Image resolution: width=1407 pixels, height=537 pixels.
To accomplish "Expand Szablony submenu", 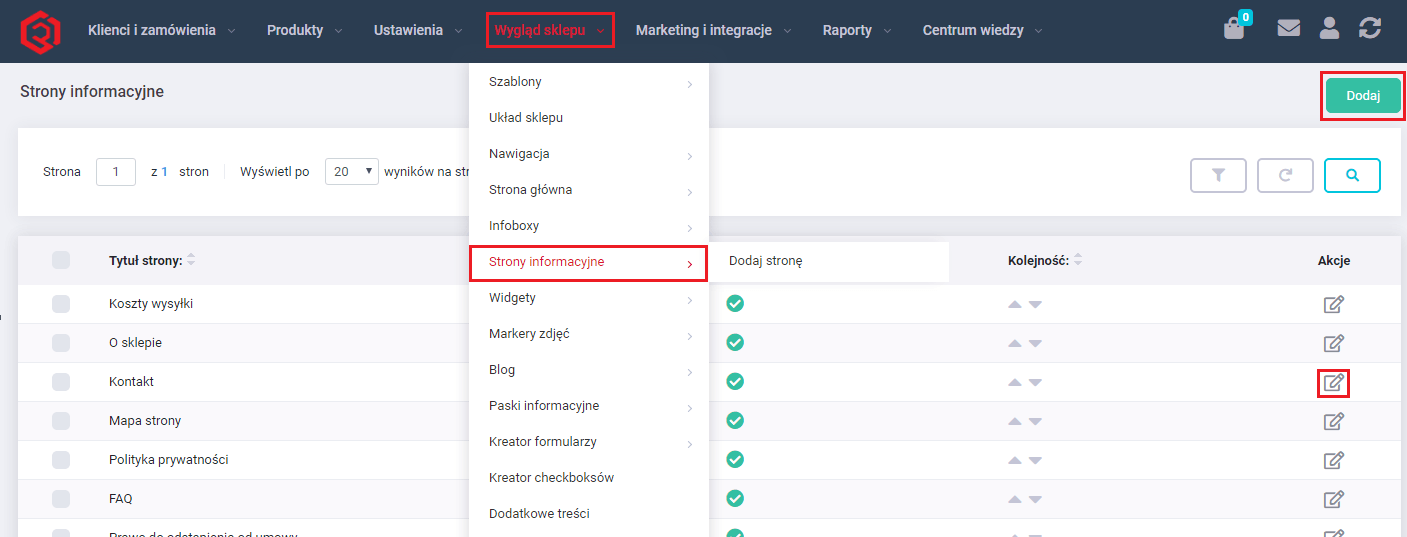I will 589,82.
